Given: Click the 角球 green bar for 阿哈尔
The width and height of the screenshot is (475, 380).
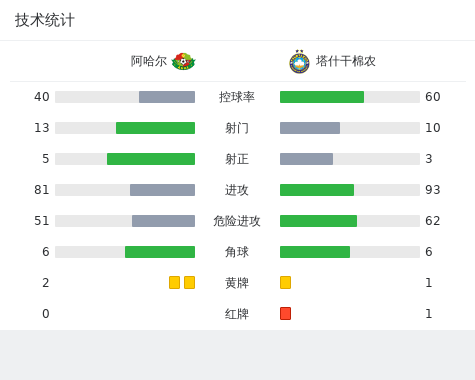Looking at the screenshot, I should click(160, 252).
